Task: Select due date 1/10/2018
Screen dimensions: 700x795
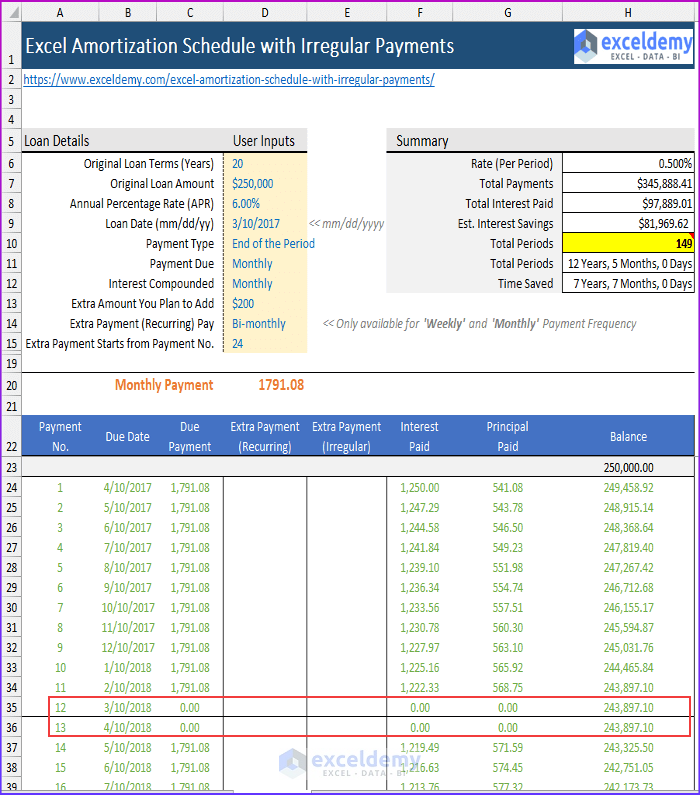Action: 127,668
